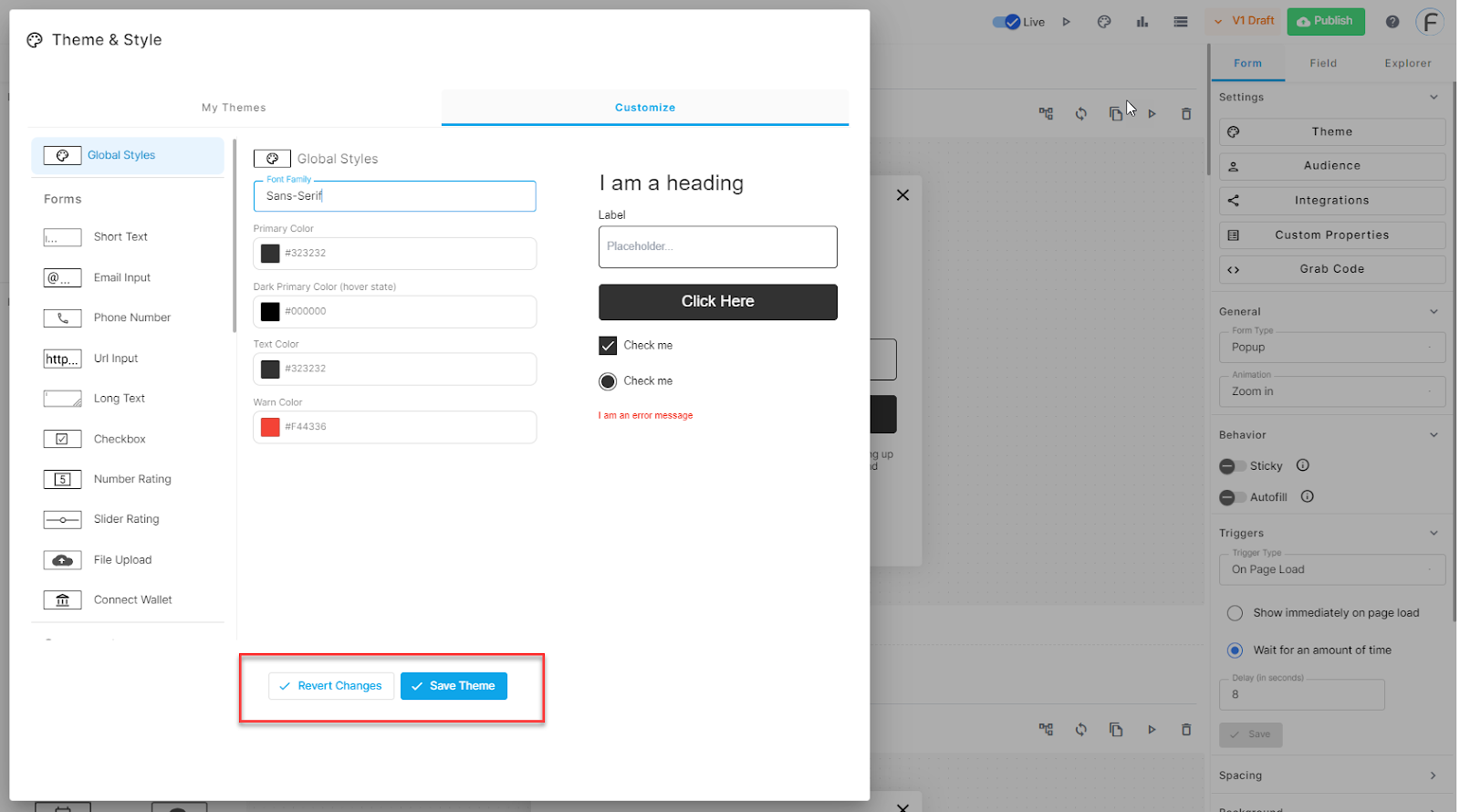
Task: Open the Grab Code button
Action: 1332,269
